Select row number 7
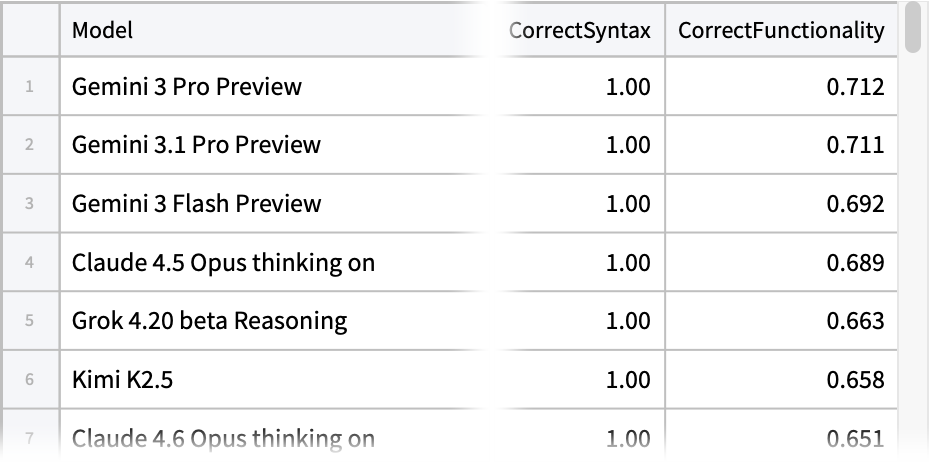This screenshot has height=464, width=930. tap(30, 438)
